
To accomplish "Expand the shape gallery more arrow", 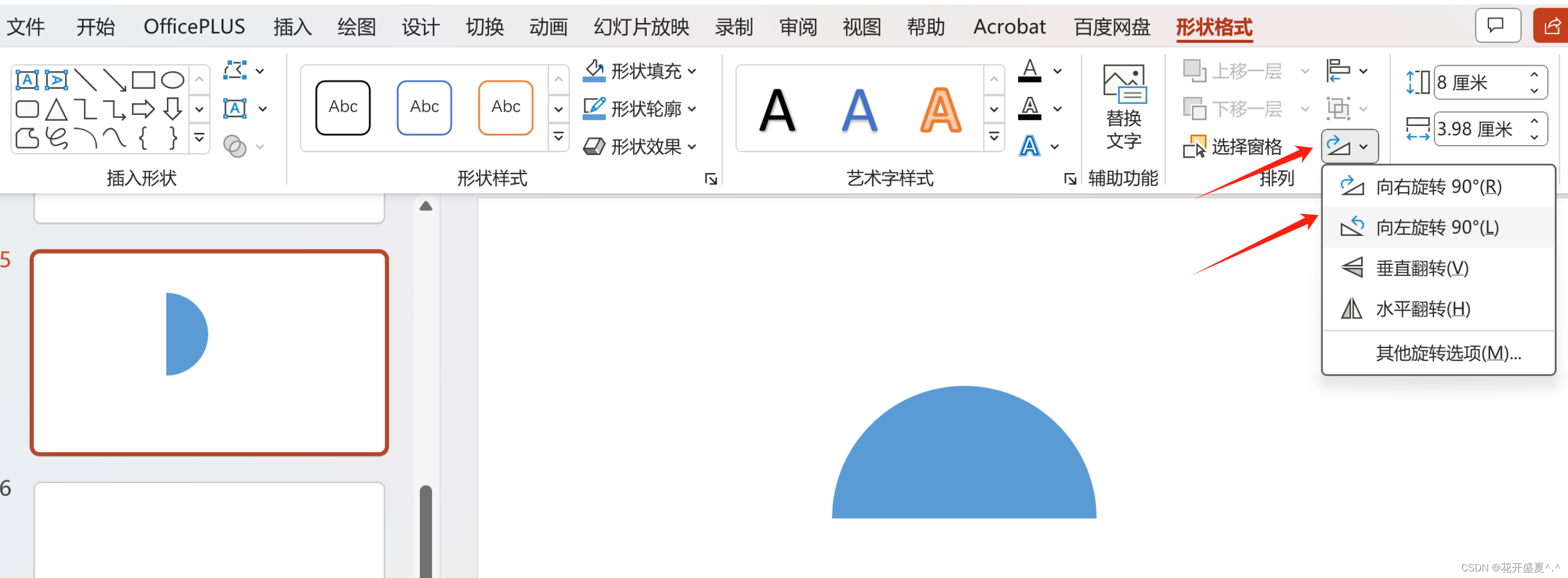I will tap(199, 137).
